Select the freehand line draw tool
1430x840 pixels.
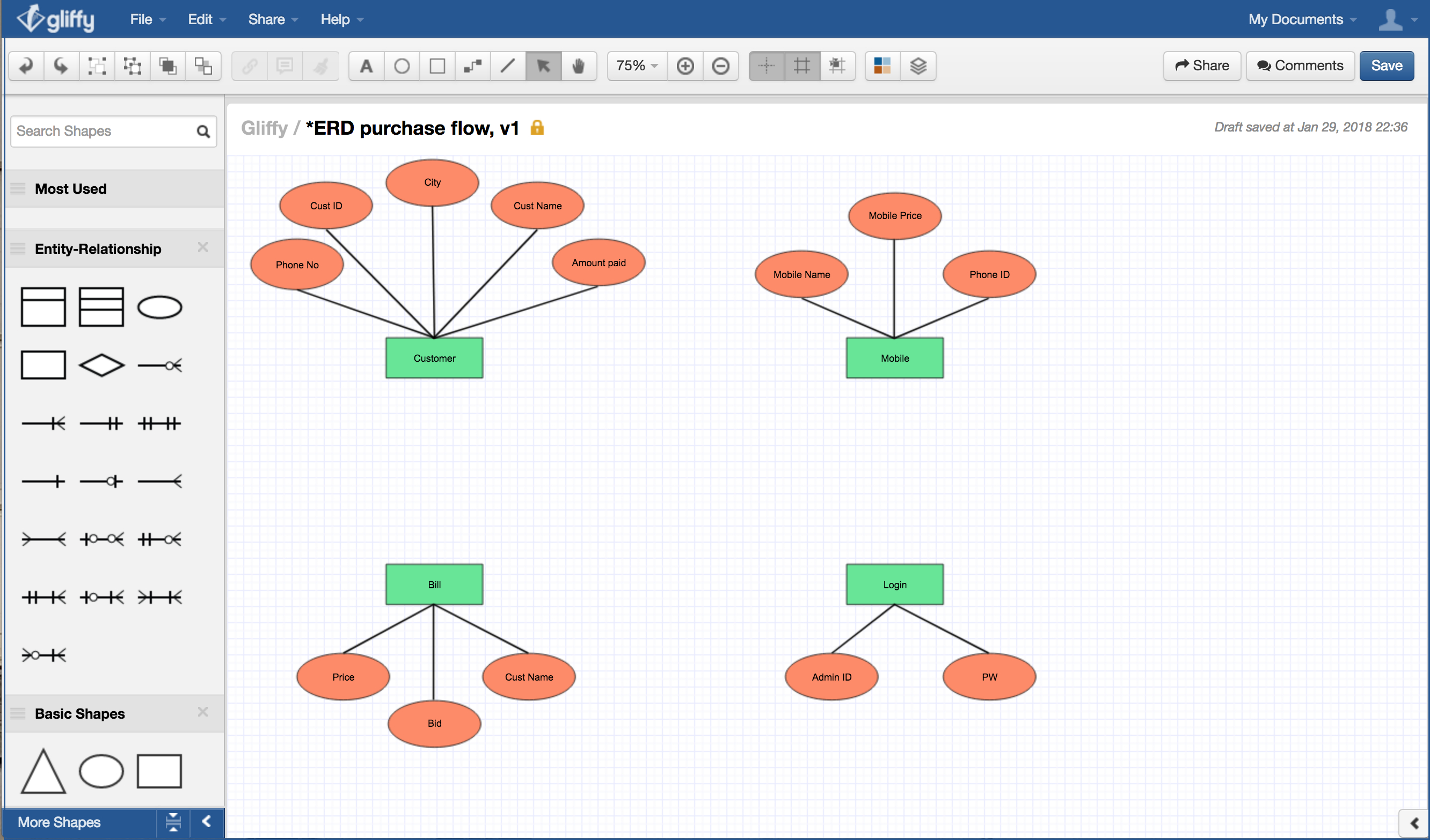coord(510,65)
